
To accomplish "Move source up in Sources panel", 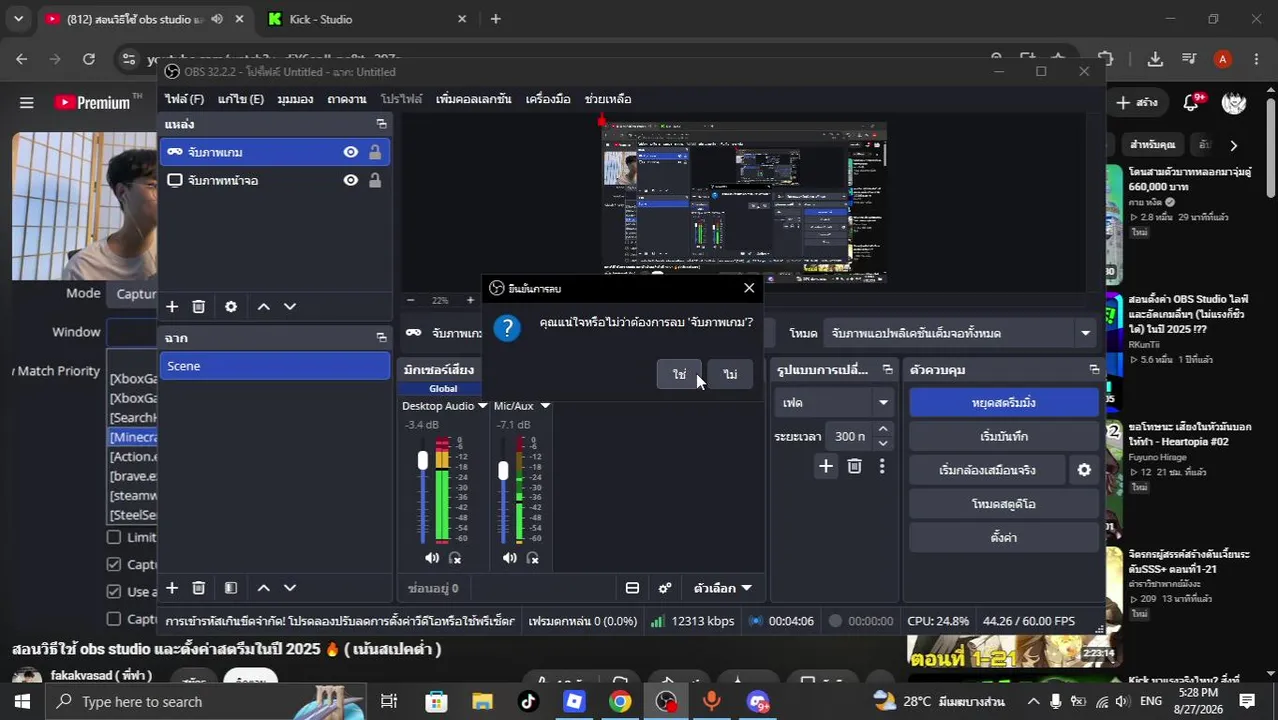I will (x=264, y=307).
